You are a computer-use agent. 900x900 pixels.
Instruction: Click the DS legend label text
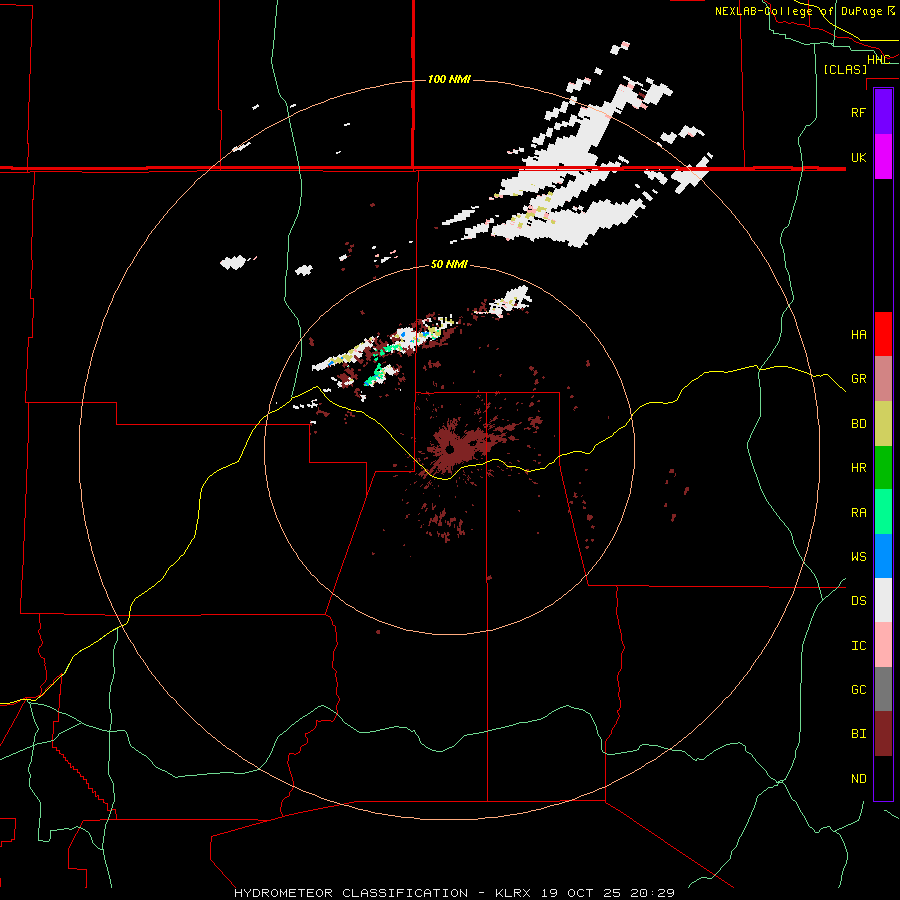tap(858, 601)
